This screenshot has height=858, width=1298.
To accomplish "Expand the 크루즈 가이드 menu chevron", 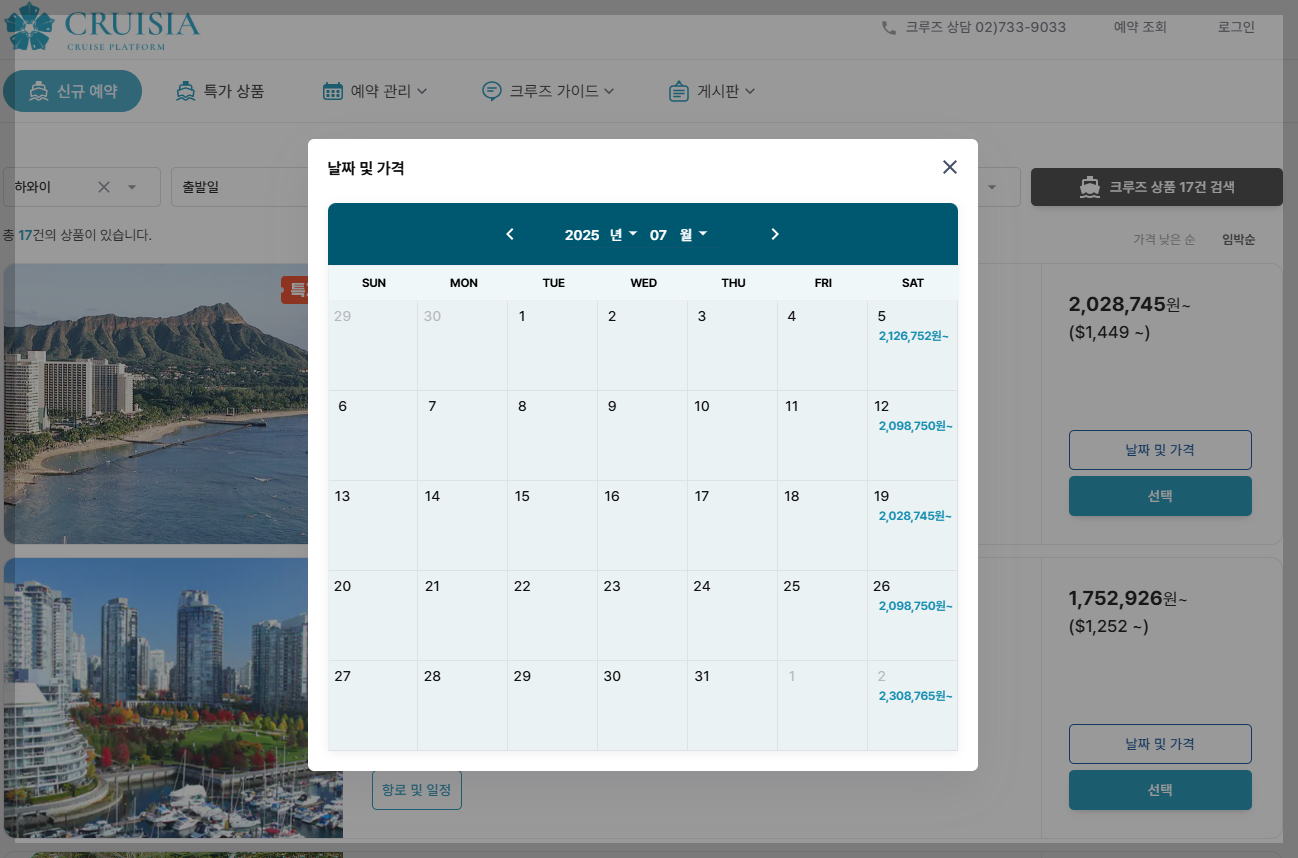I will tap(609, 91).
